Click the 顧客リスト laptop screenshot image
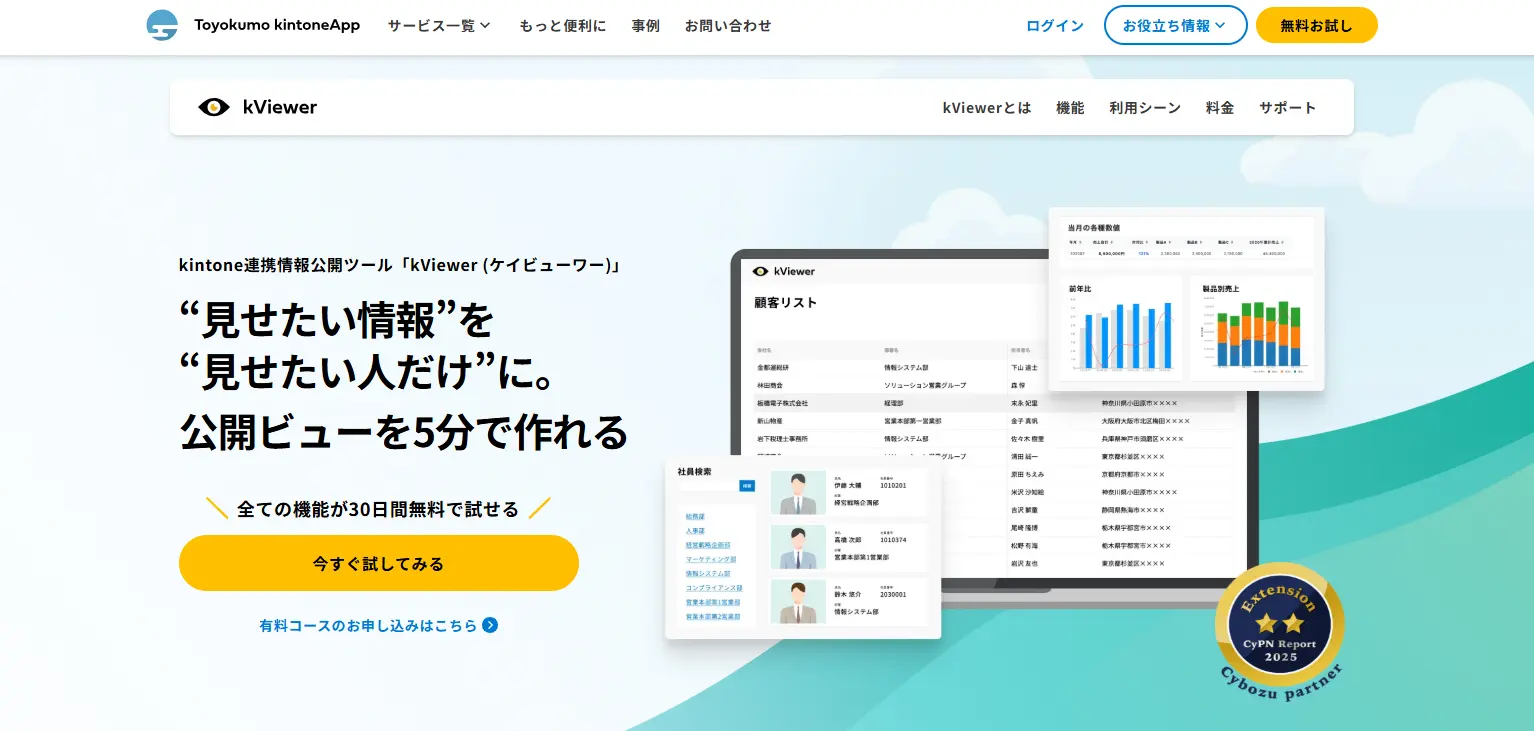 [992, 430]
